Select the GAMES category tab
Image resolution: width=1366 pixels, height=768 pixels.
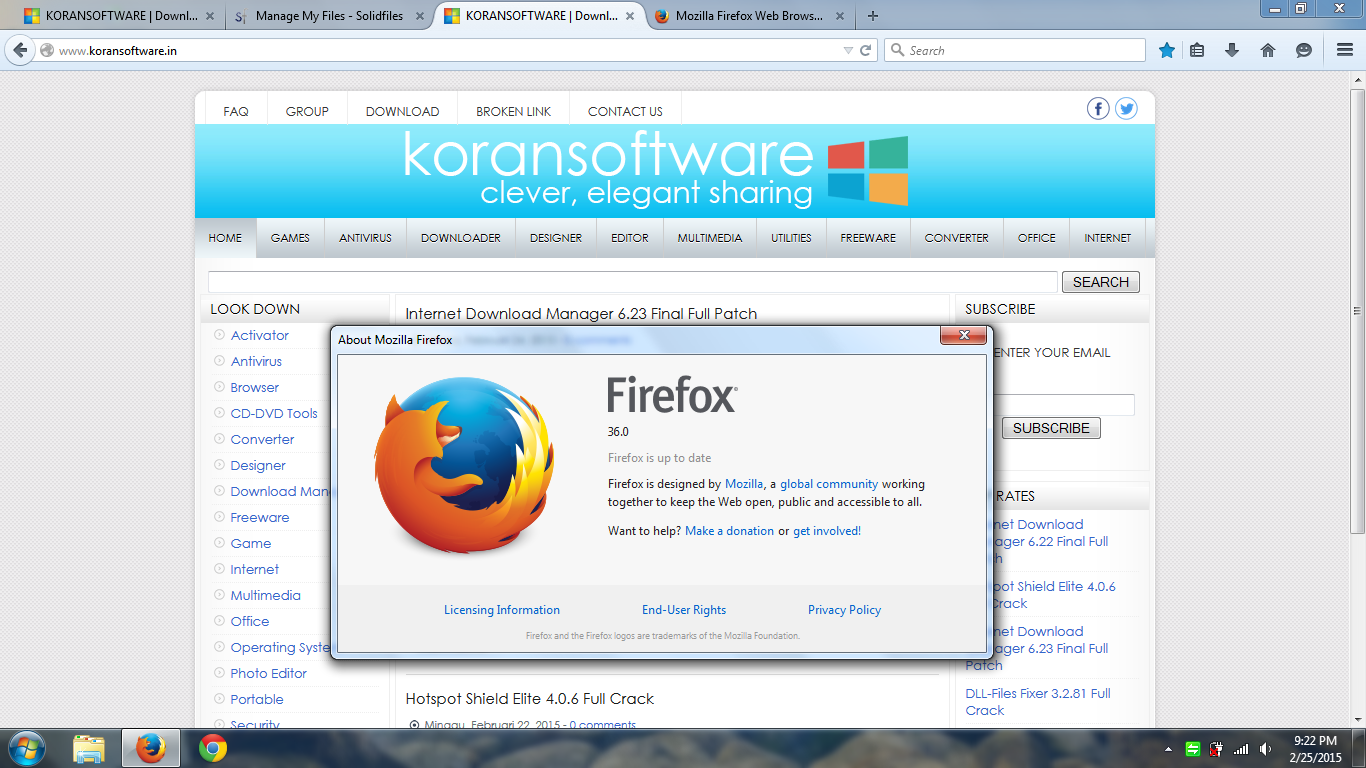point(290,238)
